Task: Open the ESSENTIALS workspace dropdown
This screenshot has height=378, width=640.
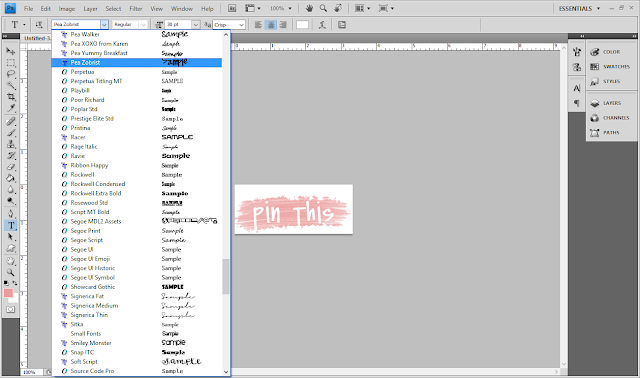Action: (x=579, y=8)
